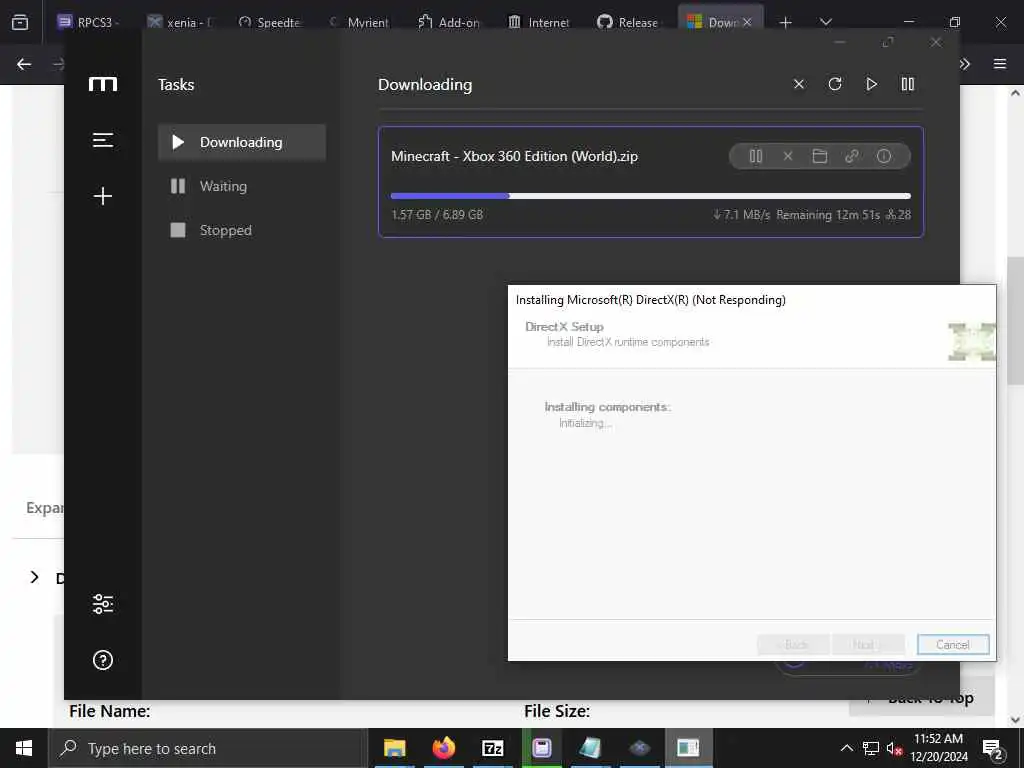Select Waiting in the Tasks list

pos(242,186)
